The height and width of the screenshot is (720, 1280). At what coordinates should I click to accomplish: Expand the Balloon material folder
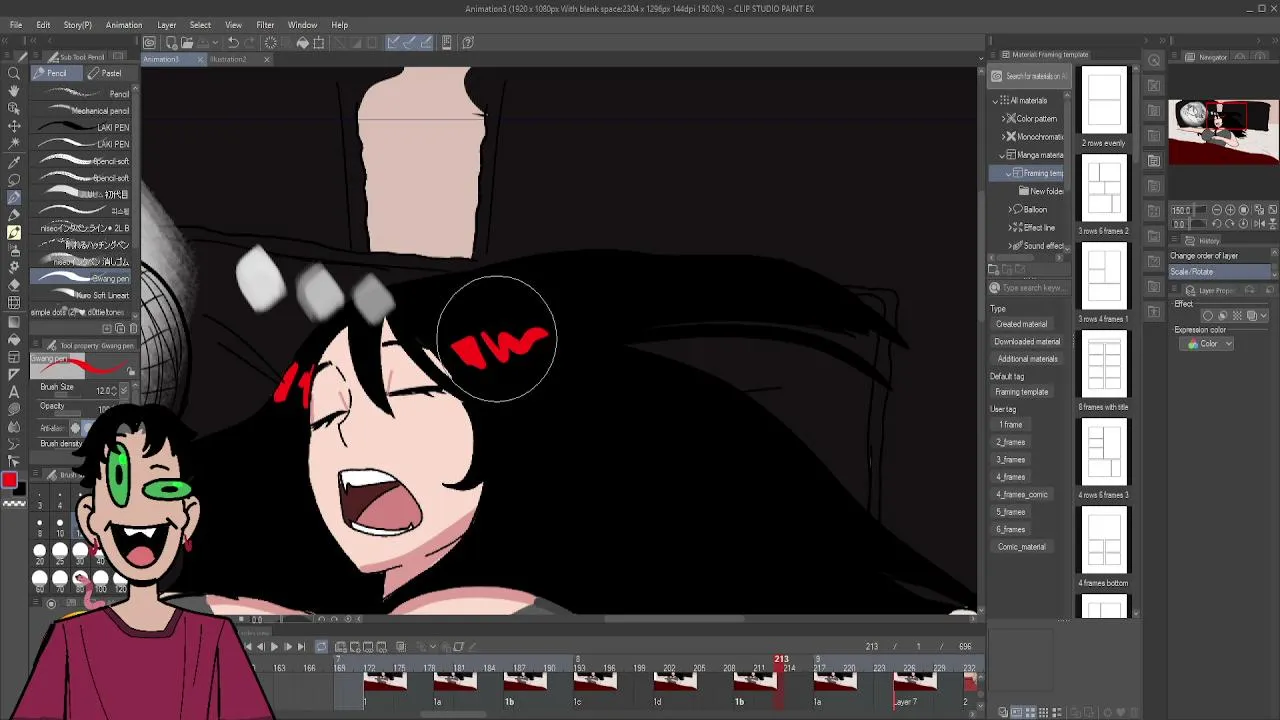[x=1010, y=209]
